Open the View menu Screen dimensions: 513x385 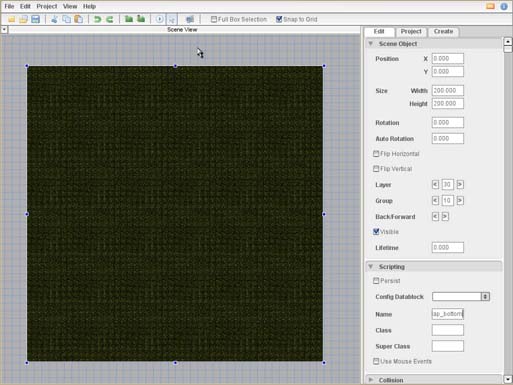(x=70, y=6)
